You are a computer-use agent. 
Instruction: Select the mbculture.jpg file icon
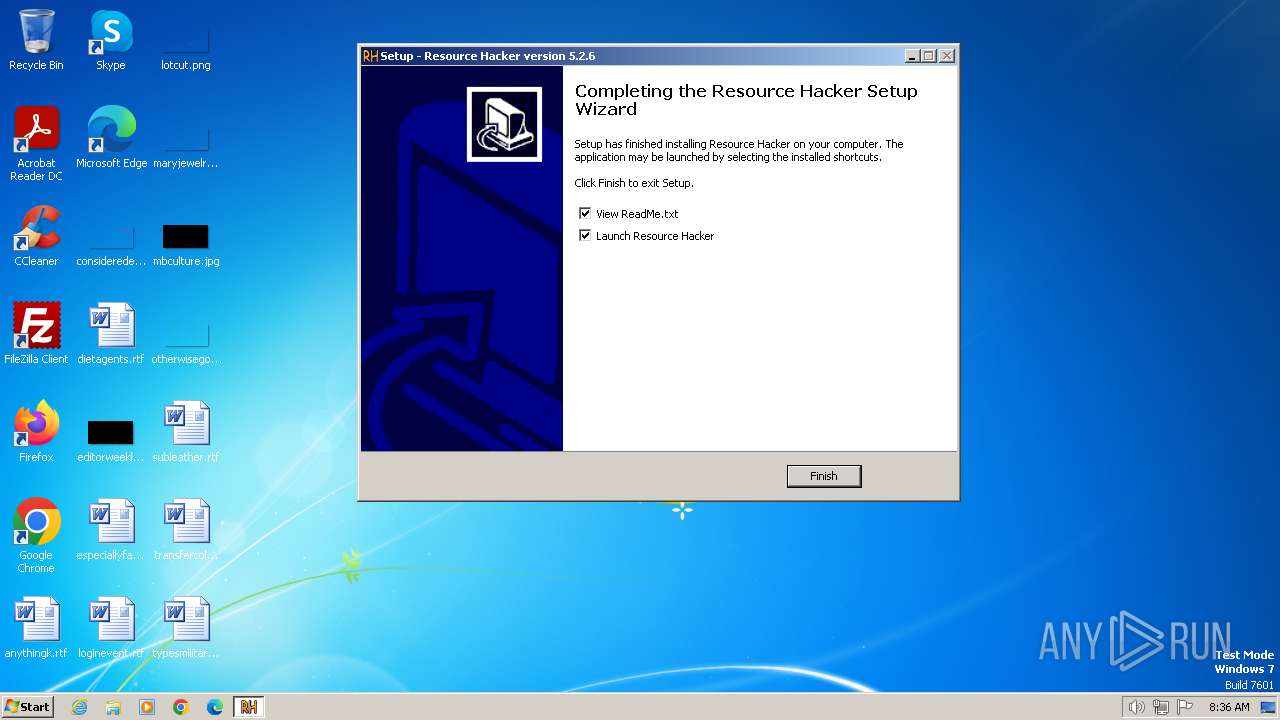pyautogui.click(x=186, y=245)
